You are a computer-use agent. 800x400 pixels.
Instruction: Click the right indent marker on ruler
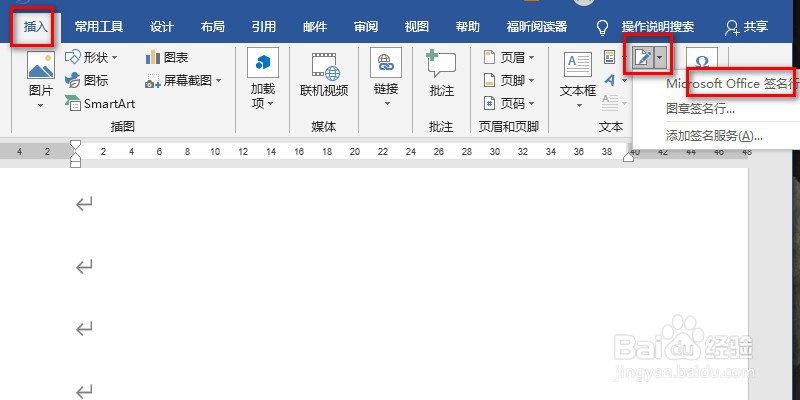point(629,157)
